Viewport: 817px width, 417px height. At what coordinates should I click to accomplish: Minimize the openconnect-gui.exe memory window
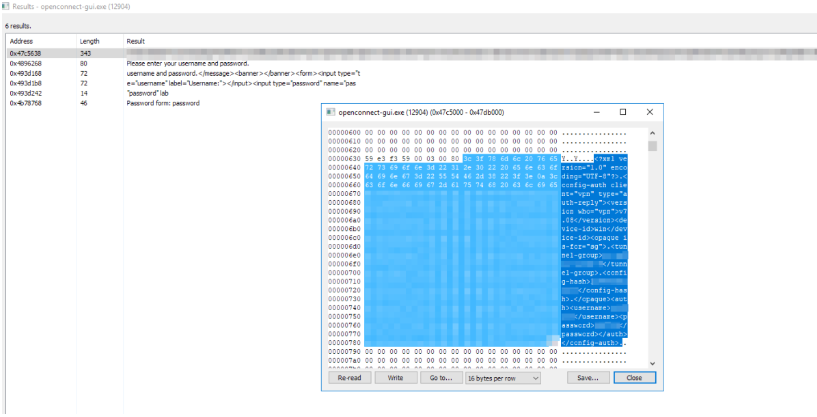(x=596, y=113)
